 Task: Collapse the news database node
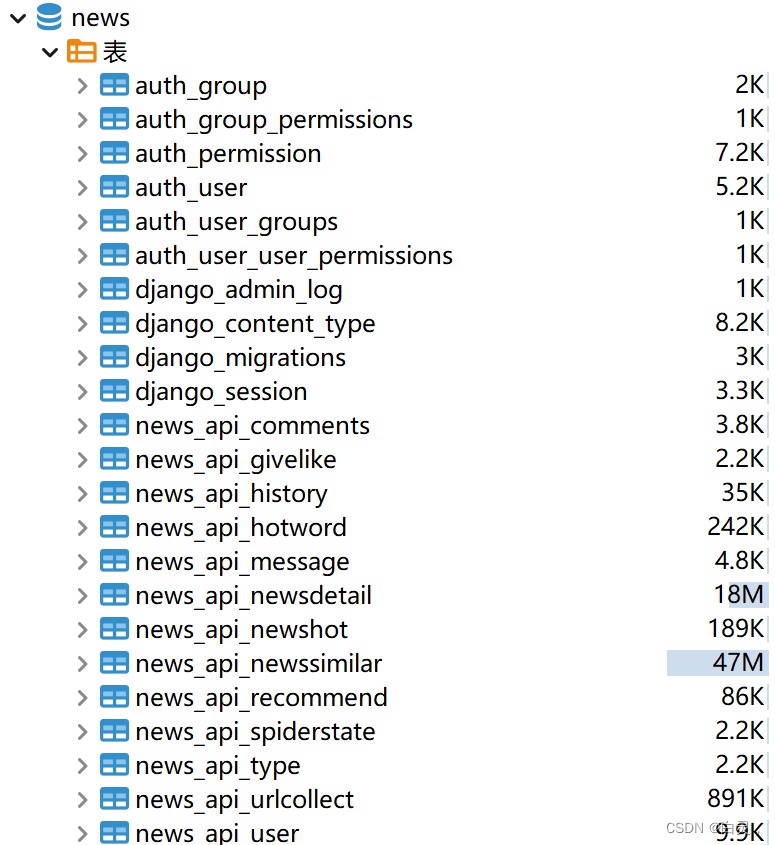pyautogui.click(x=18, y=18)
